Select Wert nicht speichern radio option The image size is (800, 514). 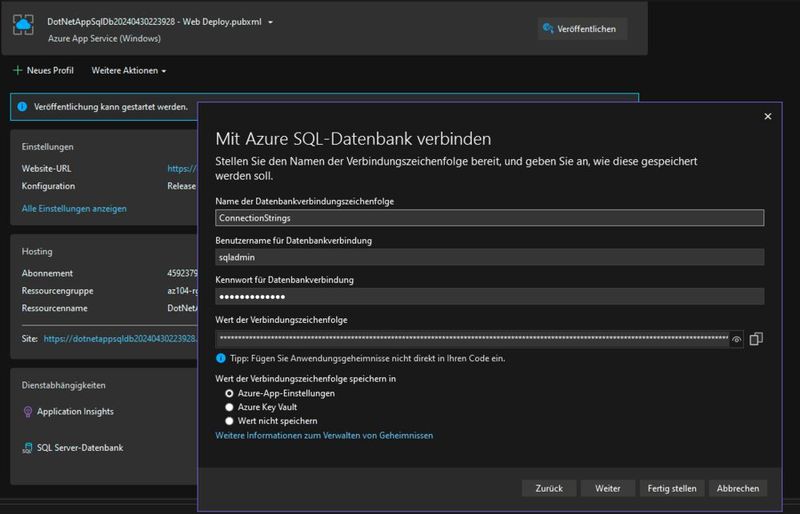coord(229,422)
